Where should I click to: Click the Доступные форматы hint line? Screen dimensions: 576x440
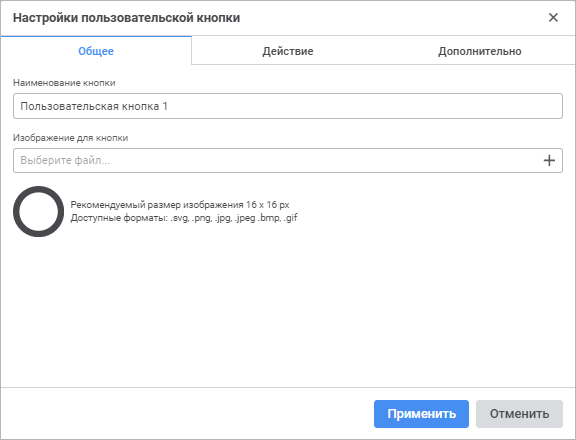tap(184, 218)
